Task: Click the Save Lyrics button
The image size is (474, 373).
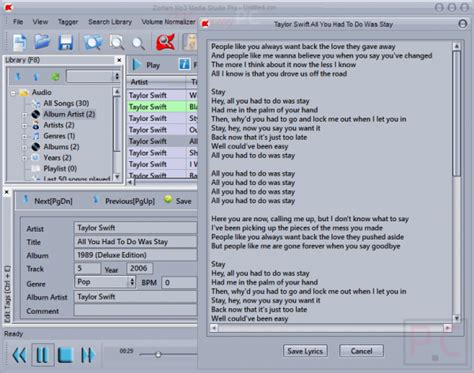Action: [x=305, y=351]
